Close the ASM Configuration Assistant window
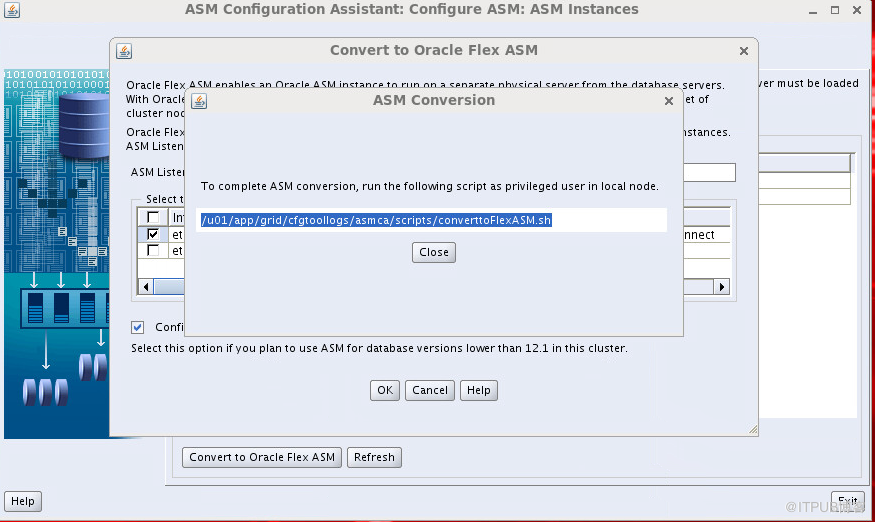This screenshot has height=522, width=875. [x=857, y=10]
